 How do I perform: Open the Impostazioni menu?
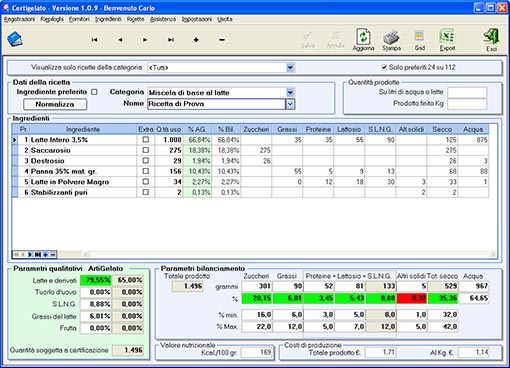pos(197,19)
